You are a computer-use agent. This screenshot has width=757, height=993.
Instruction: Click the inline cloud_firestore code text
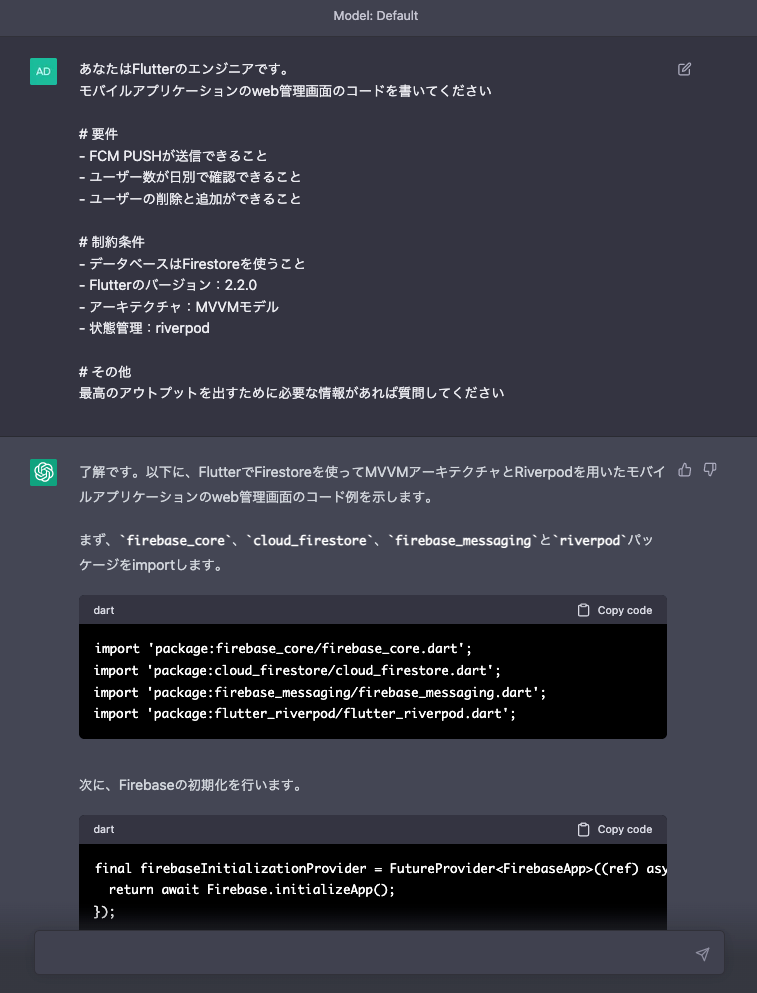313,541
